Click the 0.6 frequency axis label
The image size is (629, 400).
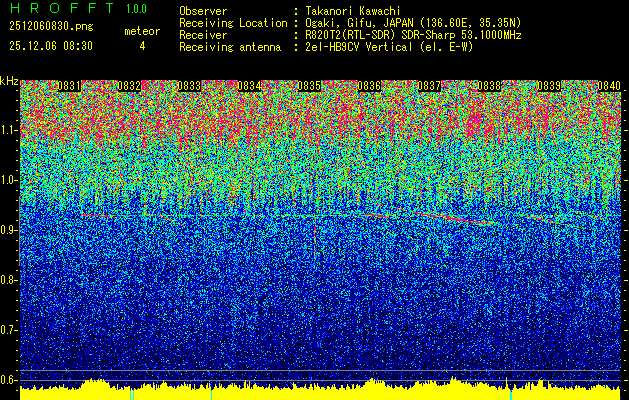click(x=9, y=380)
